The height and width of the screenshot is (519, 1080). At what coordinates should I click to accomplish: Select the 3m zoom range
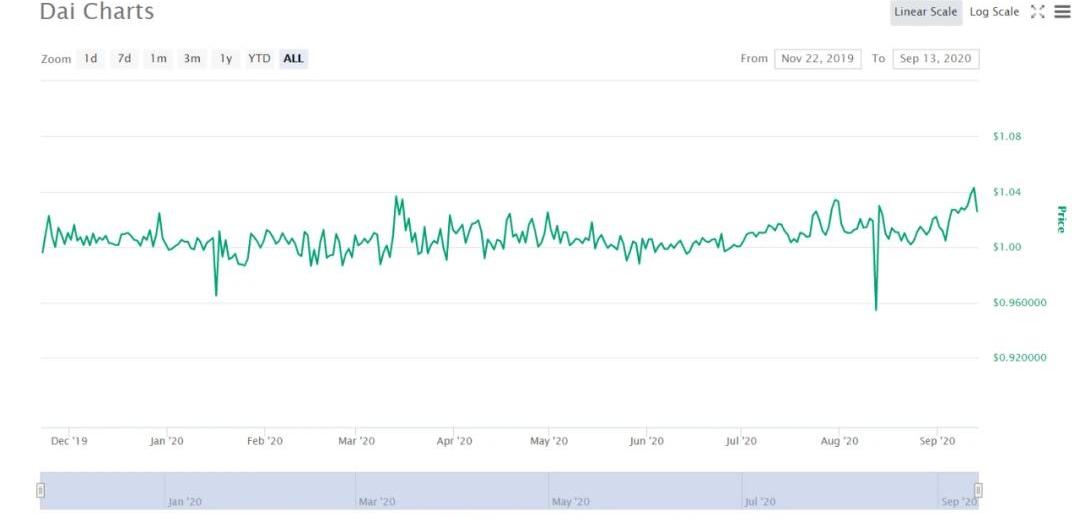pyautogui.click(x=192, y=59)
